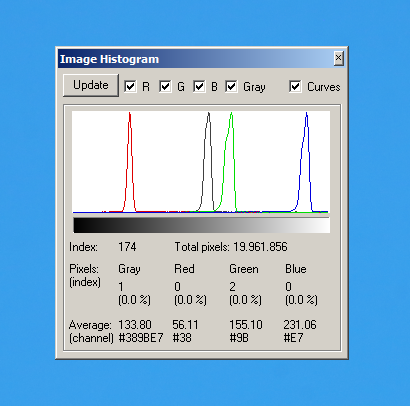Click the Gray pixel count 1
Screen dimensions: 410x406
pos(121,287)
